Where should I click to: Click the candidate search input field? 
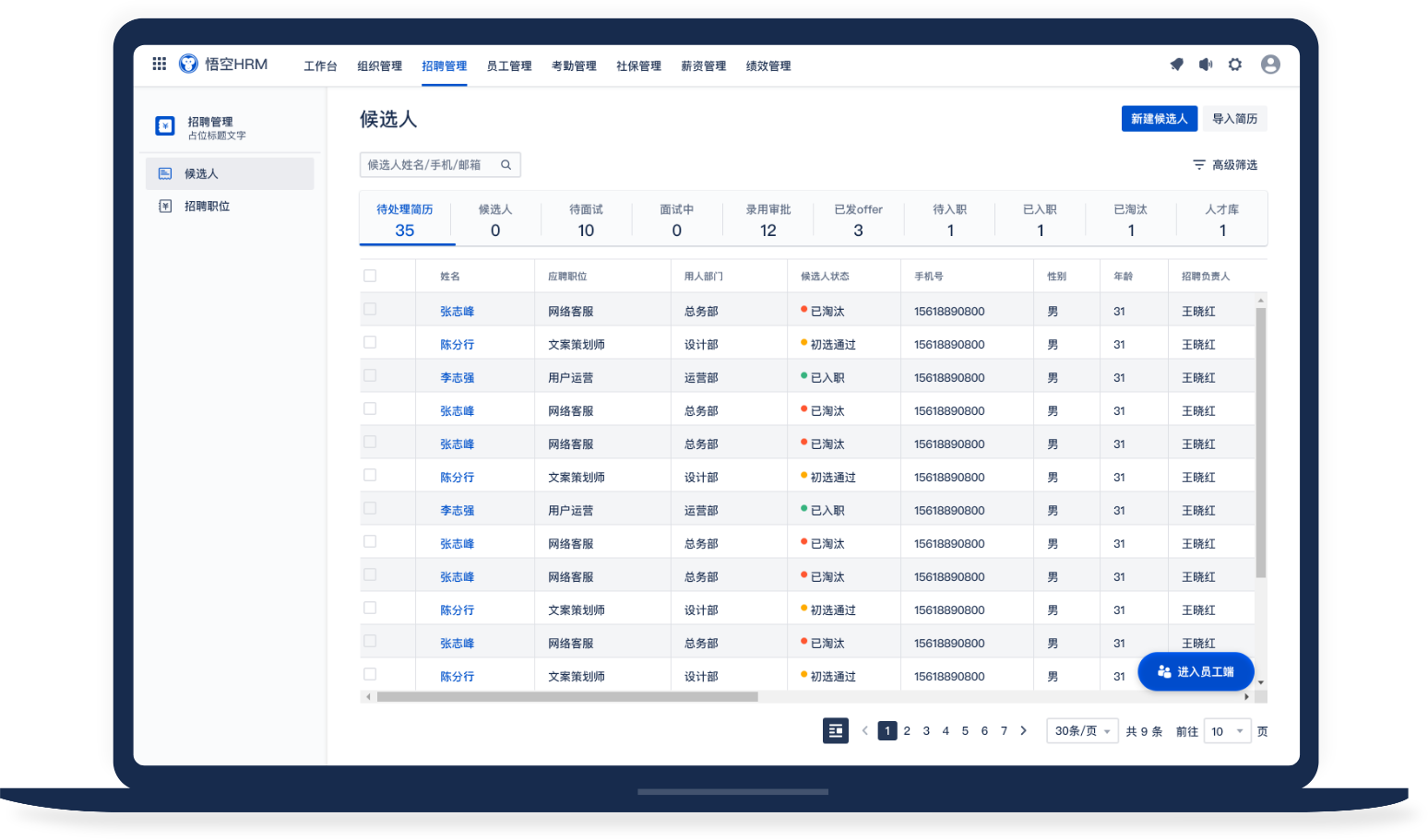tap(429, 165)
